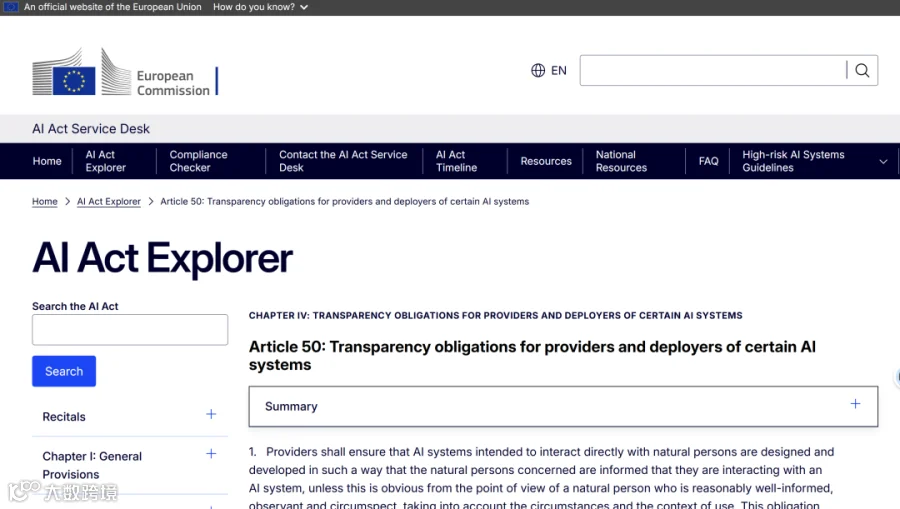
Task: Click 'An official website of the European Union'
Action: 112,7
